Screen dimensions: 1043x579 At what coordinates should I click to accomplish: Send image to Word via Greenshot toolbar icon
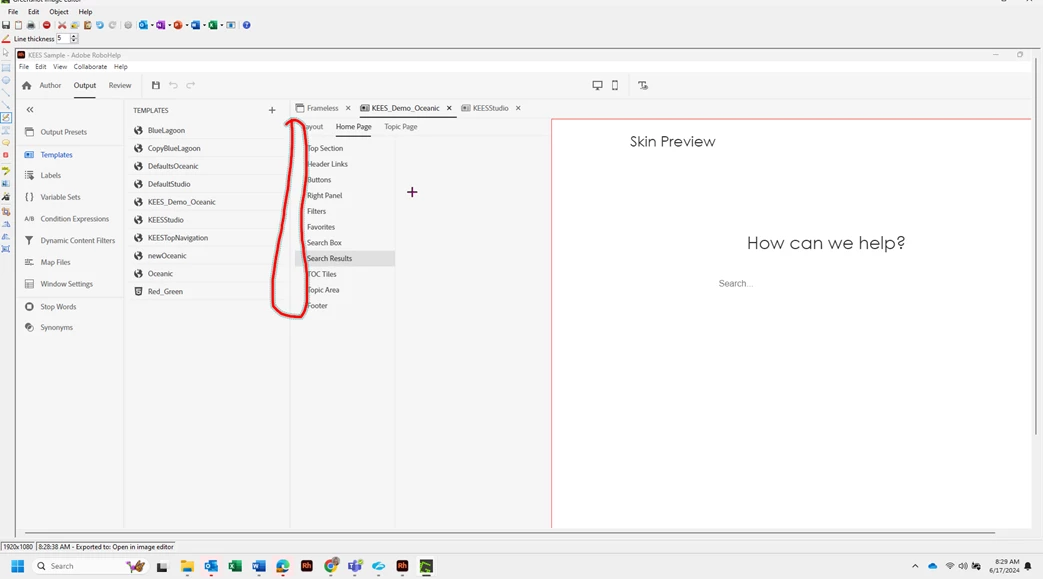point(196,25)
